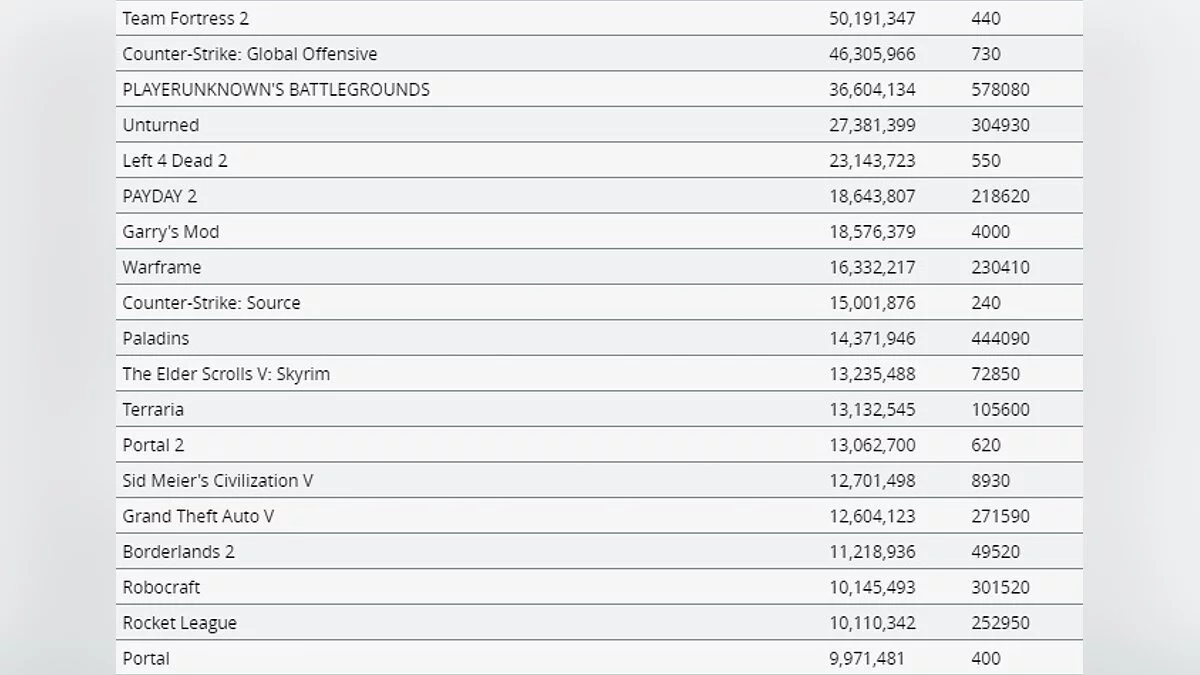Open PLAYERUNKNOWN'S BATTLEGROUNDS entry
Screen dimensions: 1200x675
pyautogui.click(x=276, y=89)
